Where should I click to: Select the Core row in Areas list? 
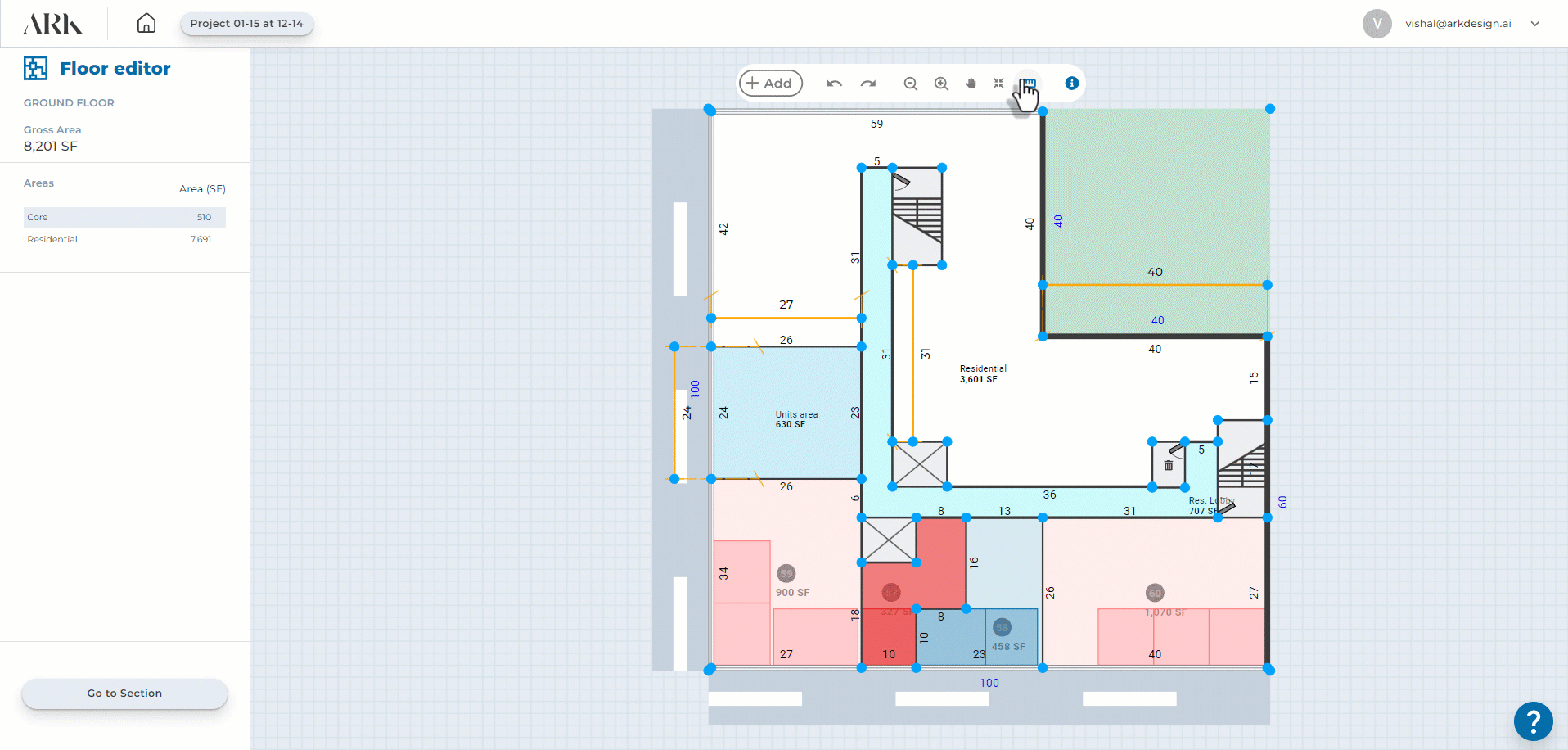click(124, 217)
